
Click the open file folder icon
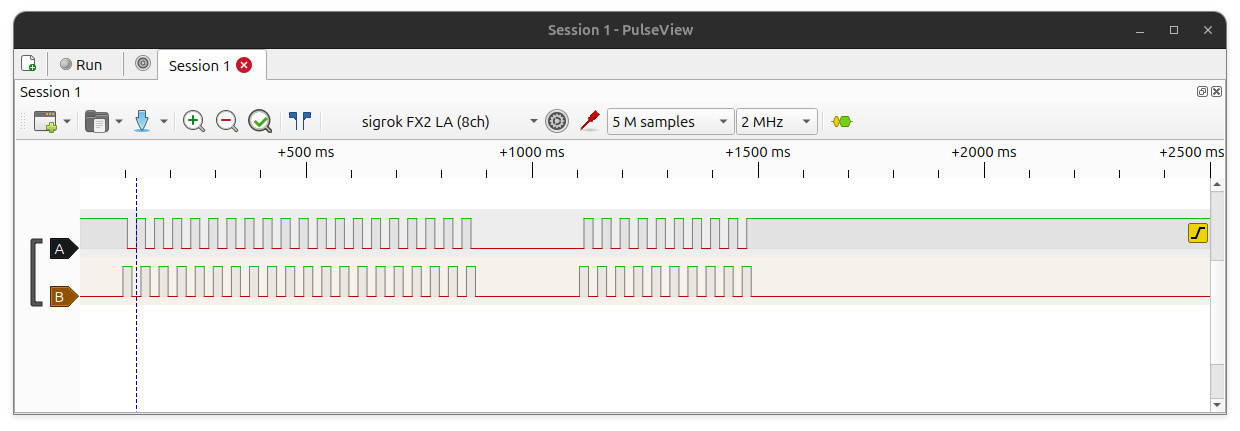[x=97, y=122]
